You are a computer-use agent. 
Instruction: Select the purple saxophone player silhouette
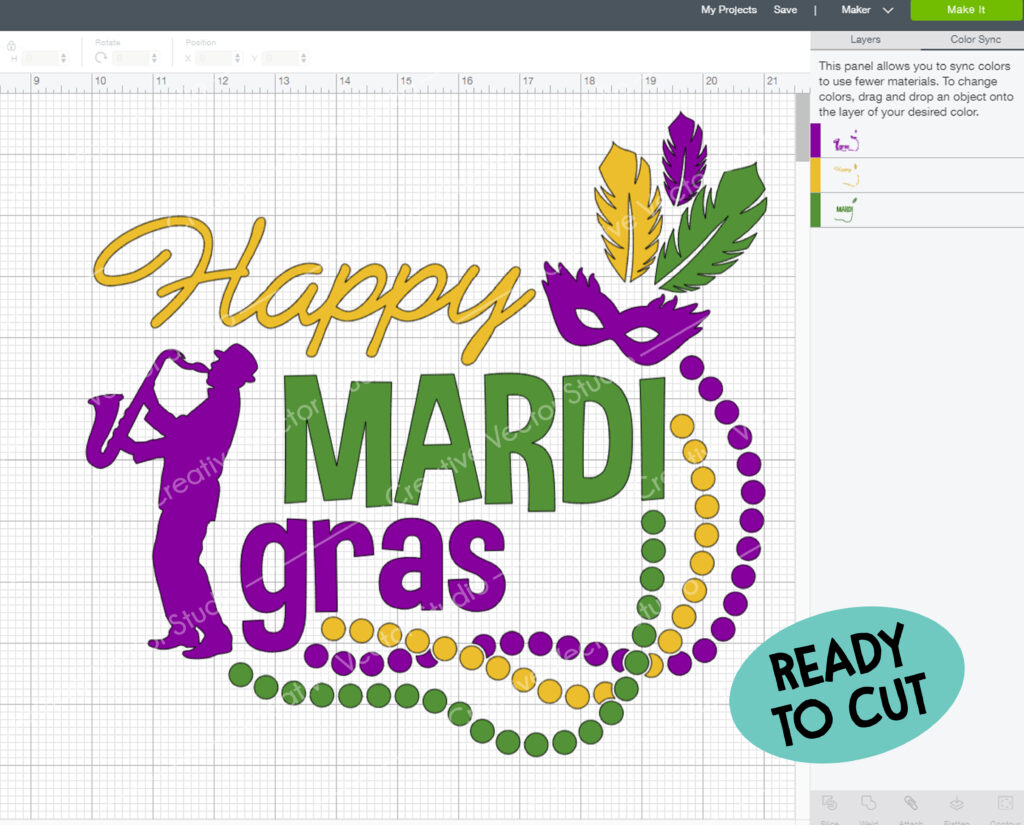(x=171, y=502)
